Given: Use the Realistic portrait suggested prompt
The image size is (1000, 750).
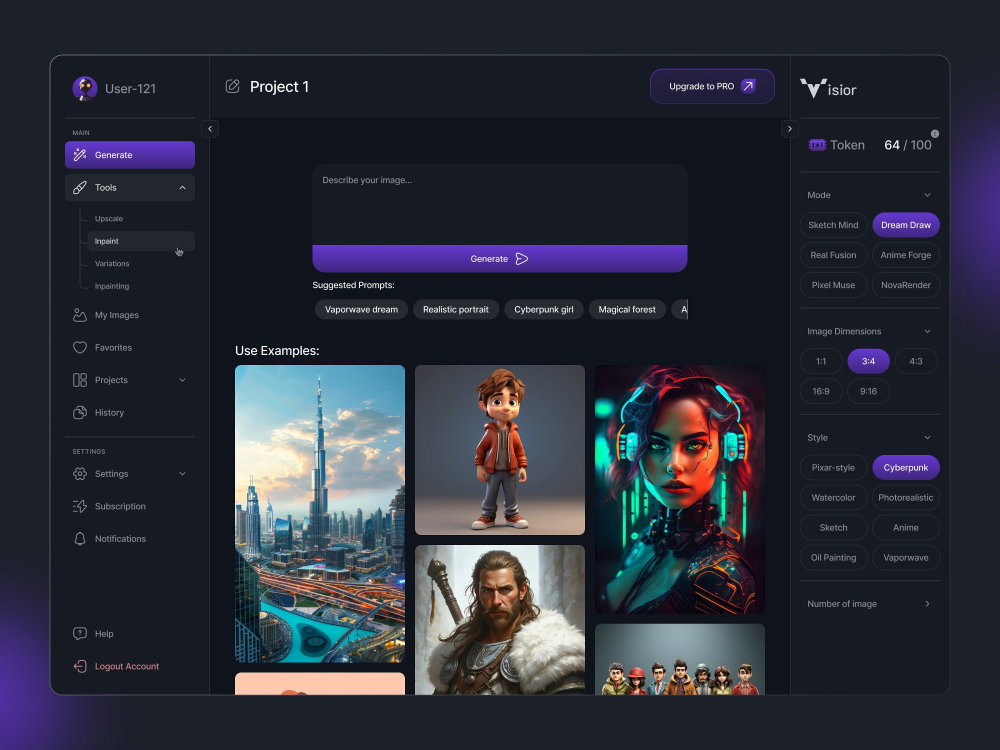Looking at the screenshot, I should point(455,310).
